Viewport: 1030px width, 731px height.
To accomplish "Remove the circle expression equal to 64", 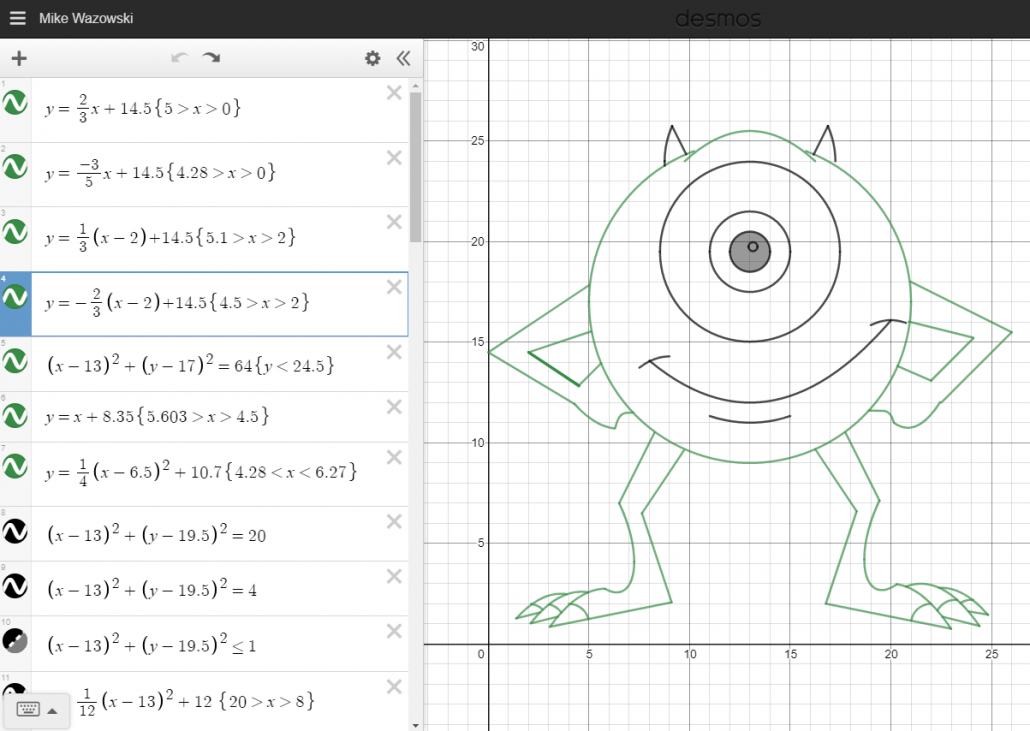I will point(394,352).
